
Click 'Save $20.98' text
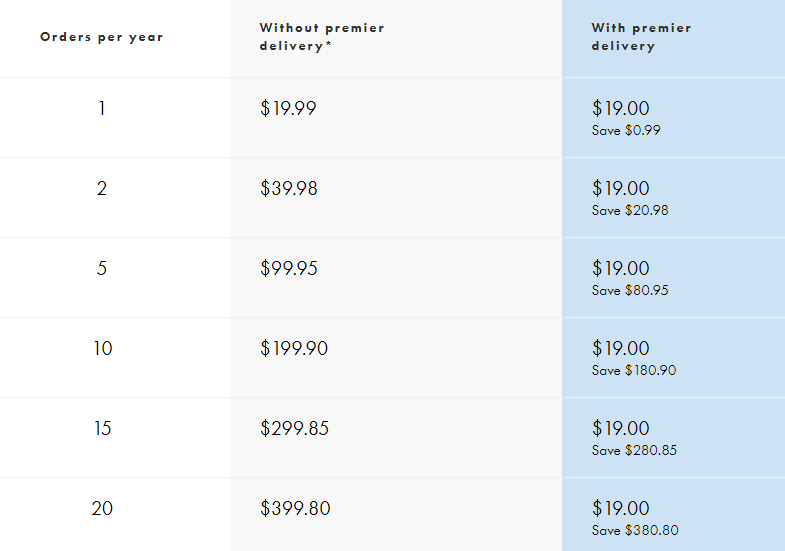630,210
